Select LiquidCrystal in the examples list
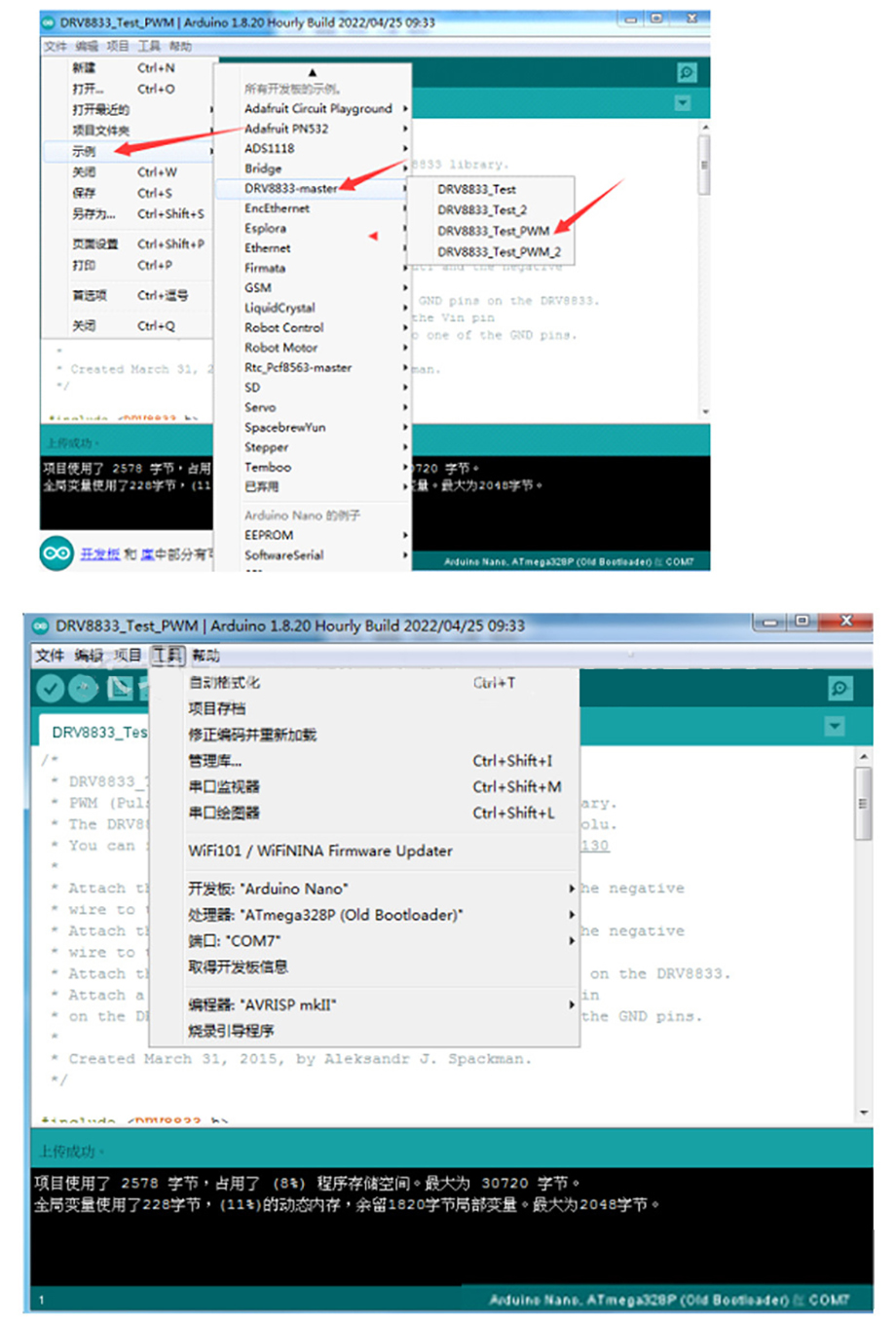This screenshot has width=896, height=1325. [x=313, y=308]
